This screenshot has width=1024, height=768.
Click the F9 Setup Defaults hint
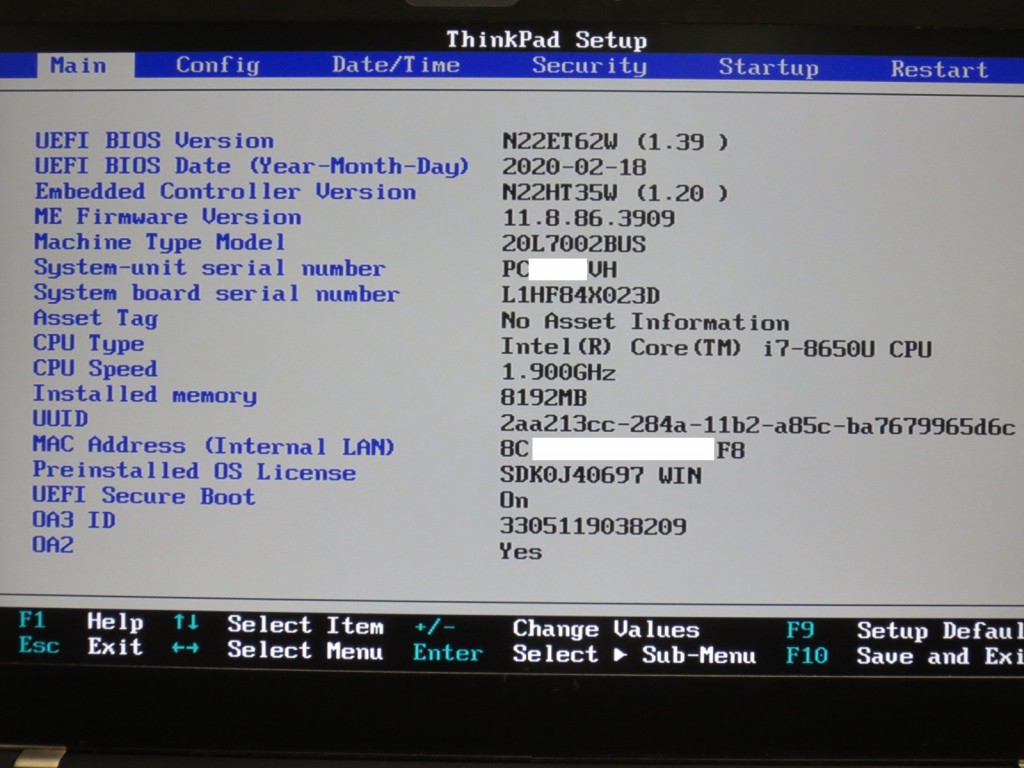click(904, 631)
